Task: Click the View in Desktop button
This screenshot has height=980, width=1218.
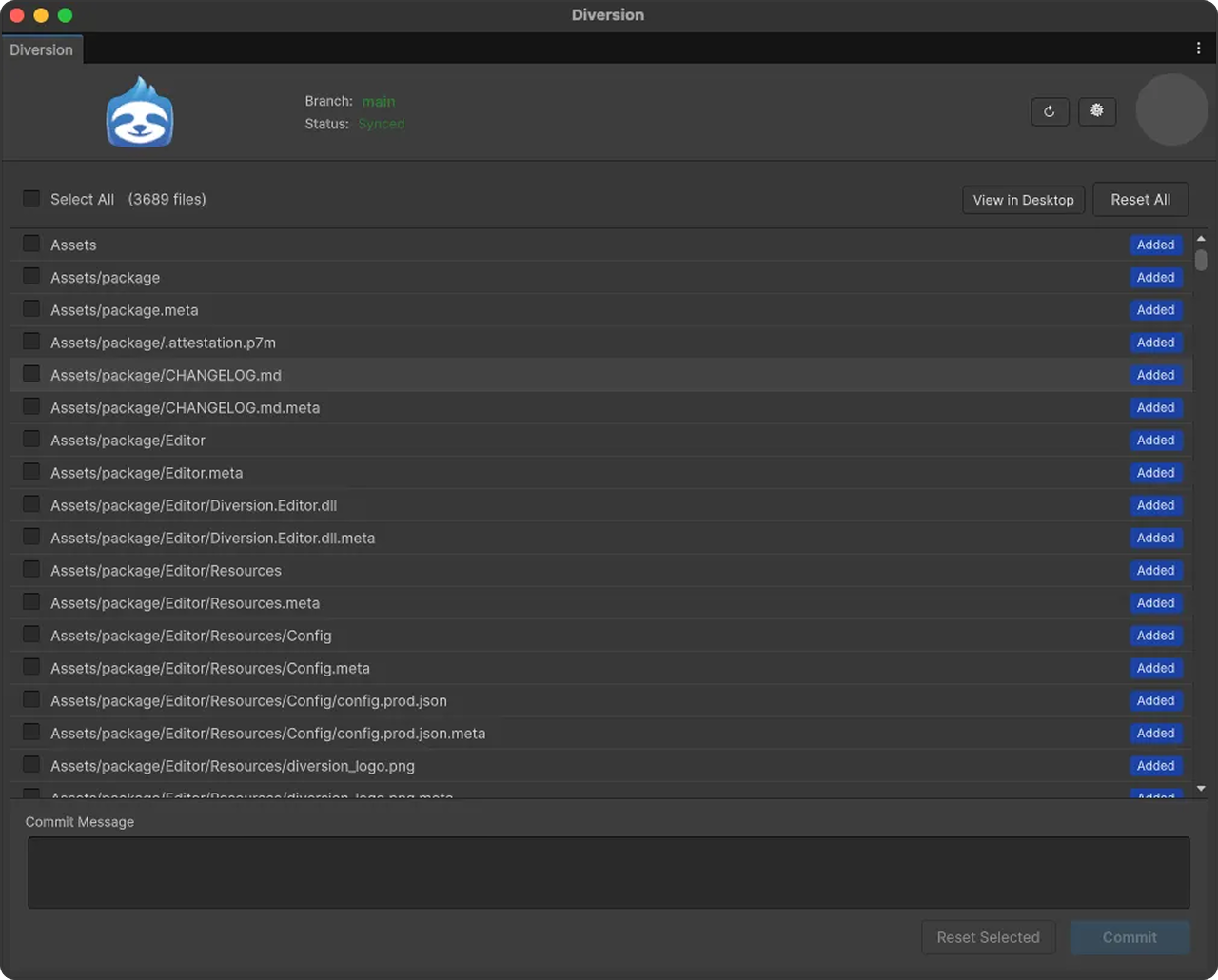Action: tap(1023, 200)
